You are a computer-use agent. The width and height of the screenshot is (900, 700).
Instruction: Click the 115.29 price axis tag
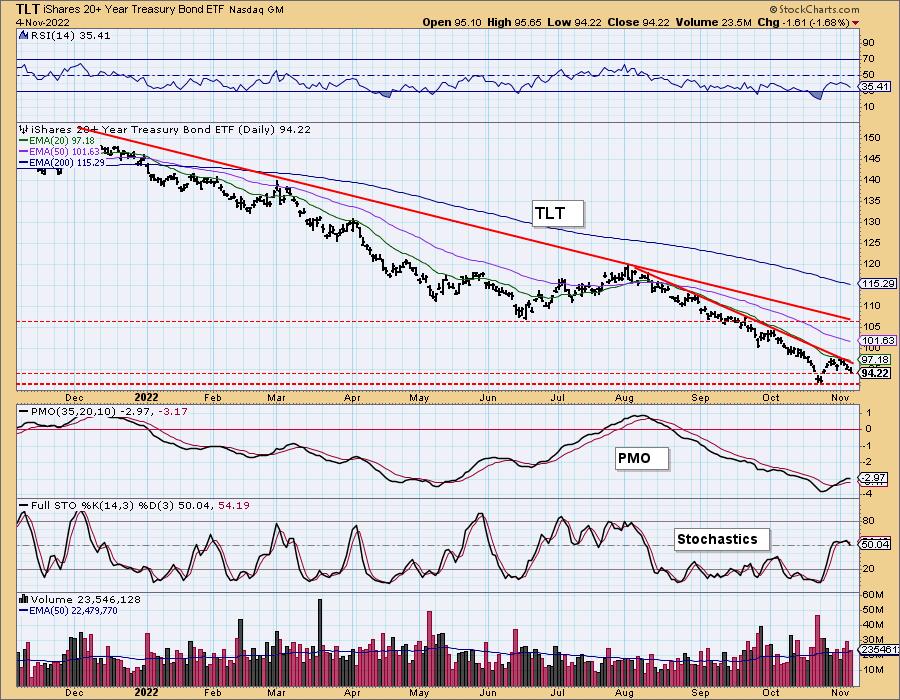tap(879, 283)
